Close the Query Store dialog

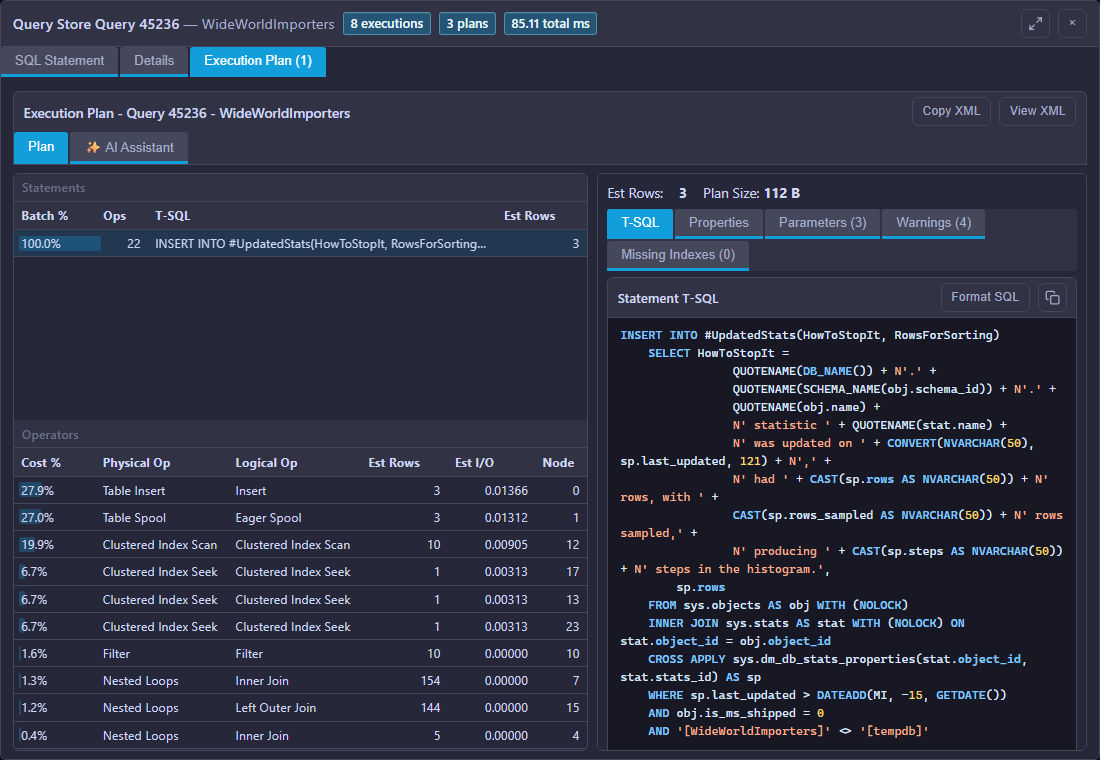point(1072,24)
